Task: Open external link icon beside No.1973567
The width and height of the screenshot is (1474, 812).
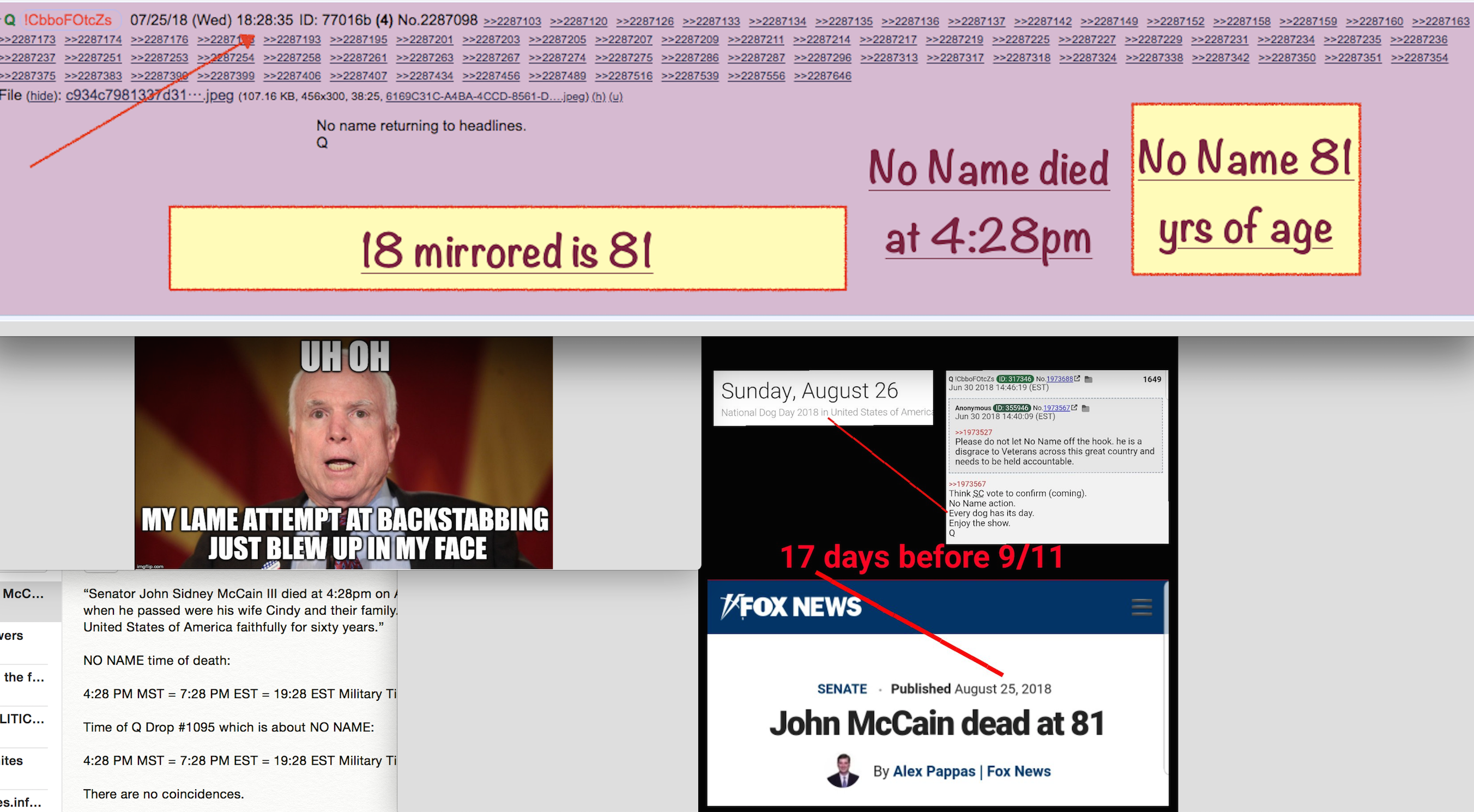Action: click(x=1074, y=408)
